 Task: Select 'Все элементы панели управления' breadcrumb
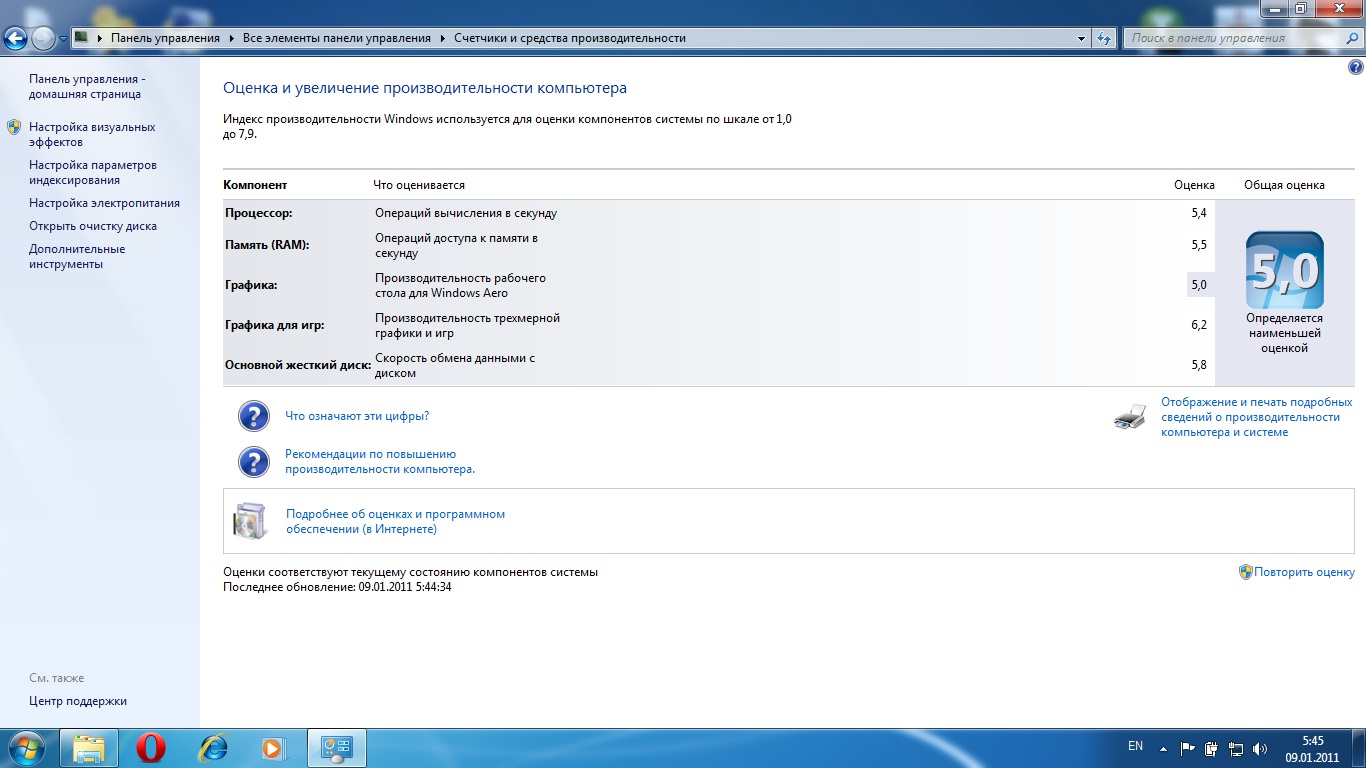[x=336, y=38]
